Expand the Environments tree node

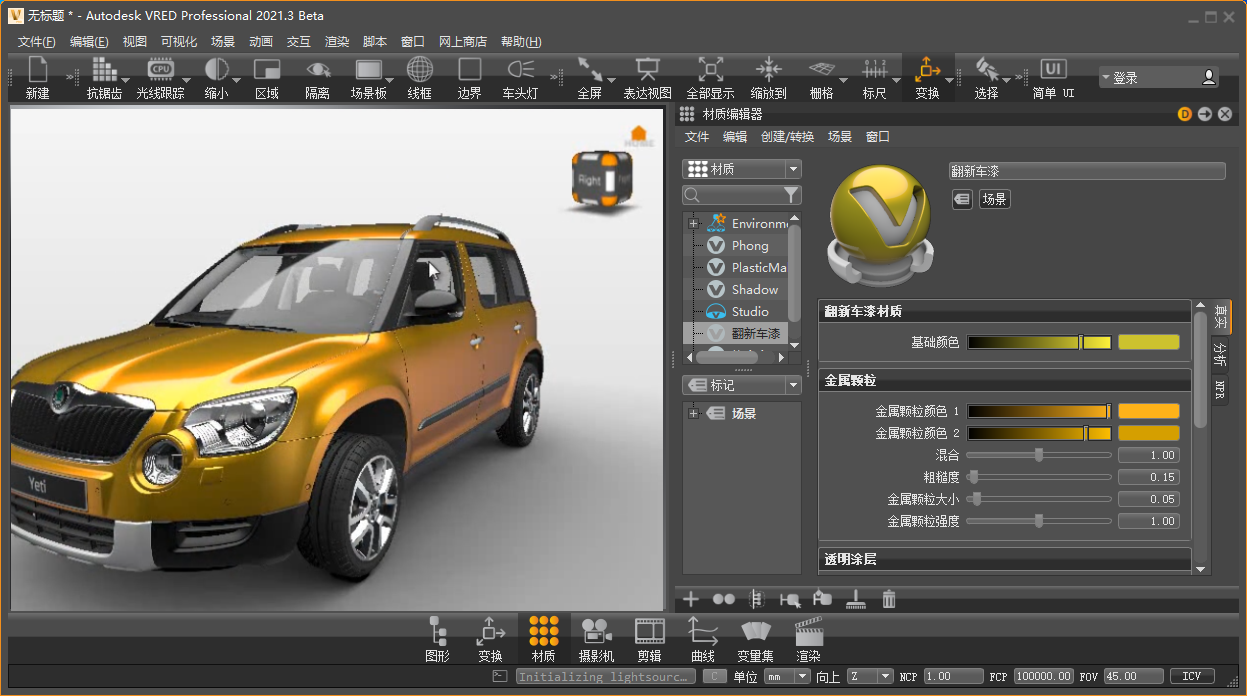(x=693, y=223)
